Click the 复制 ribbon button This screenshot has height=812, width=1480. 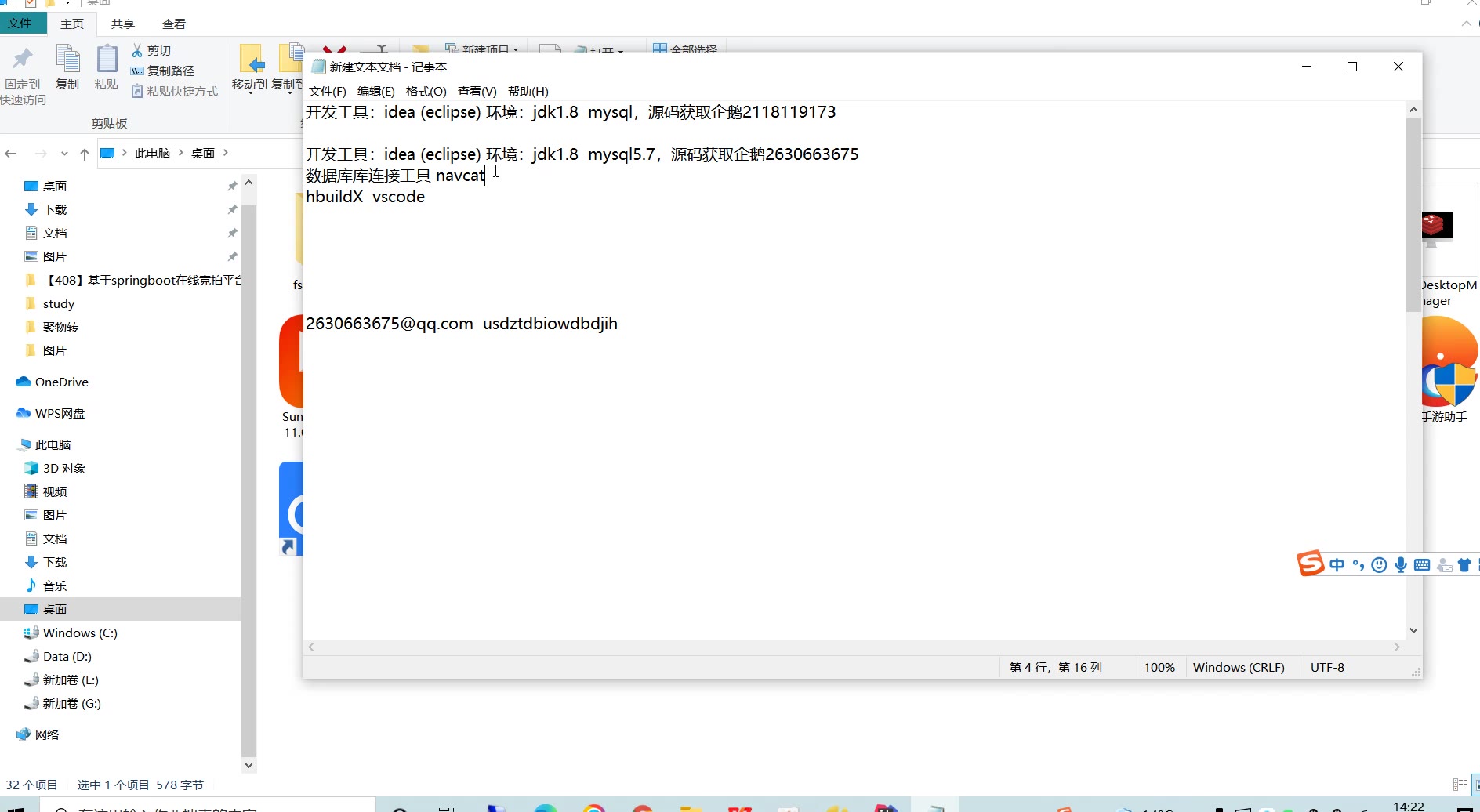67,67
